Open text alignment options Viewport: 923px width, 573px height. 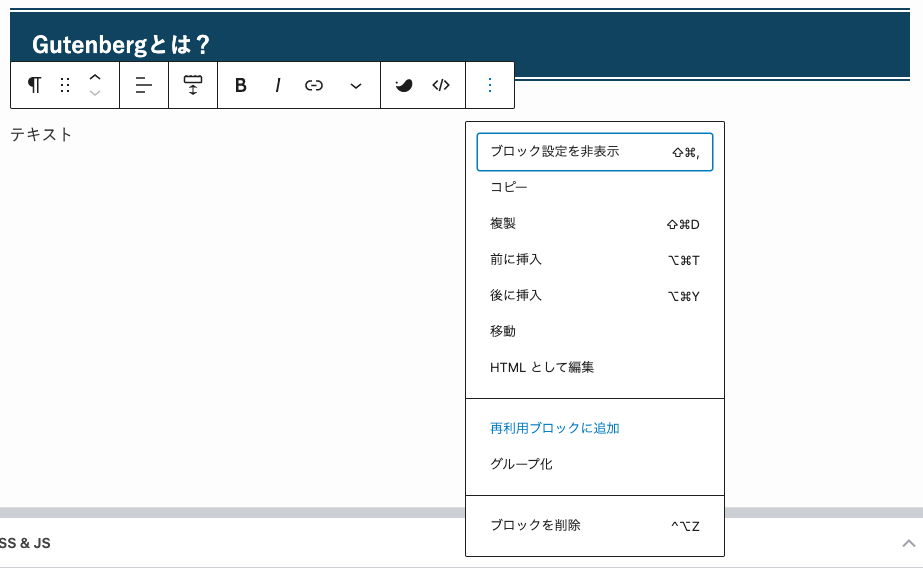144,85
